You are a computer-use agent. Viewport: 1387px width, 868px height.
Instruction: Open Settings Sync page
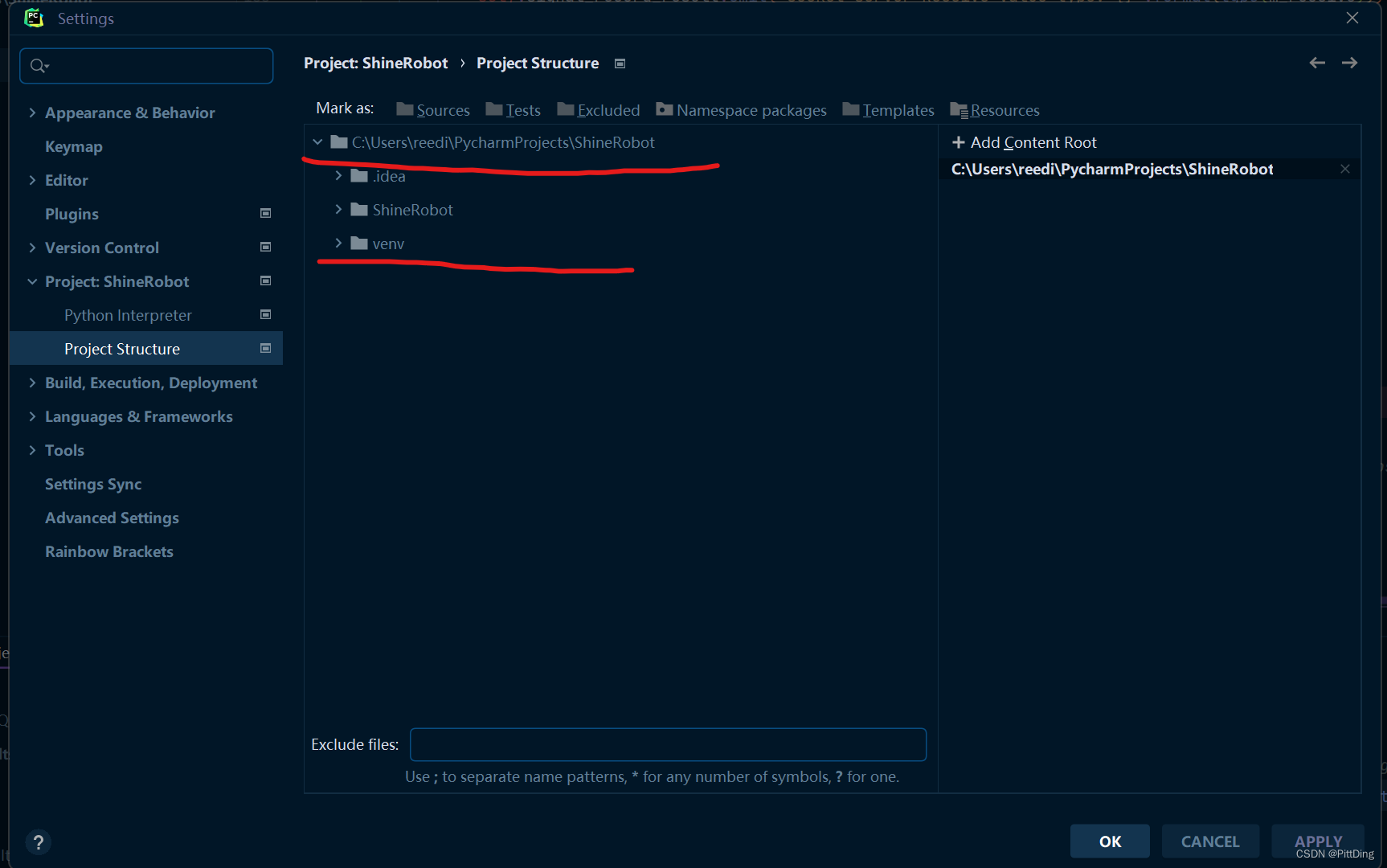(93, 484)
